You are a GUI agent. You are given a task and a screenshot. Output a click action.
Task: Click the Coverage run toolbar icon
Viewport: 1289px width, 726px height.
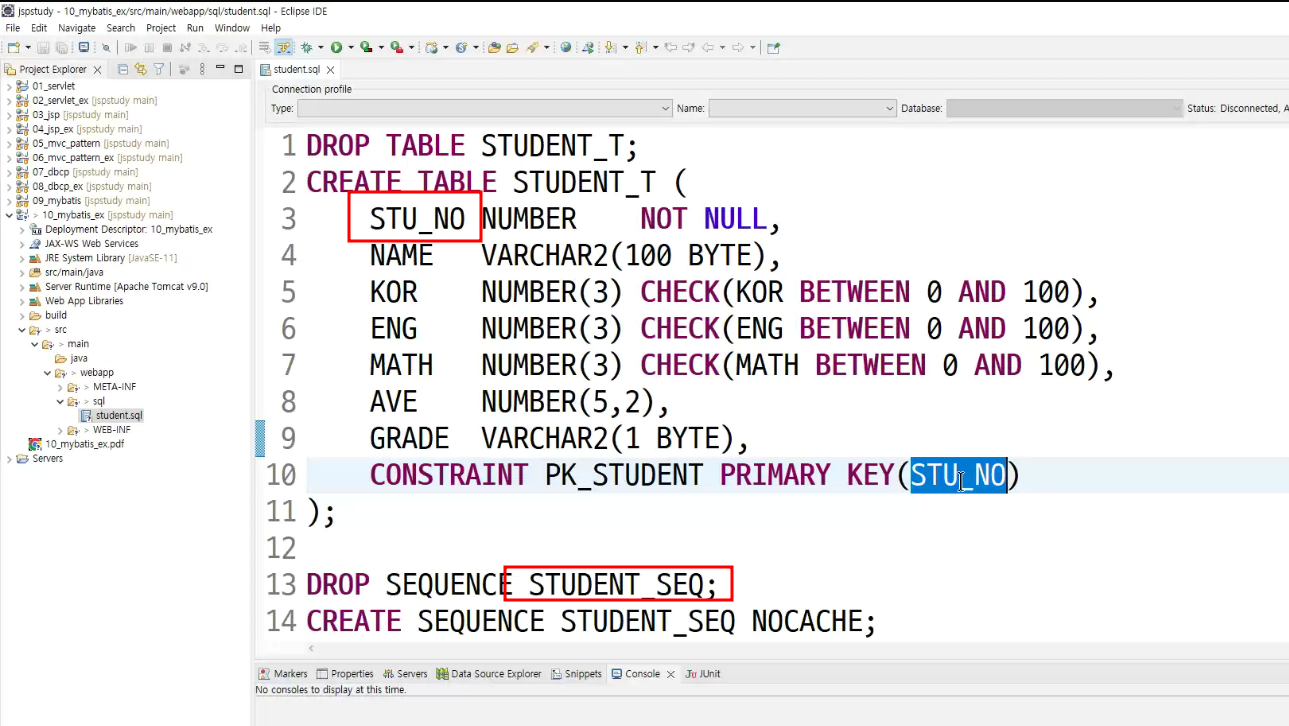[366, 47]
